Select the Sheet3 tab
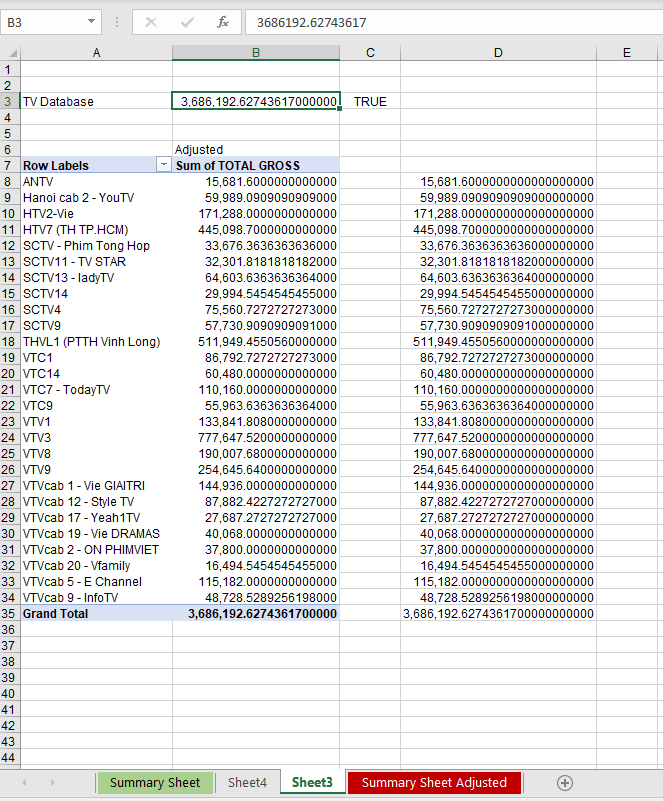 (x=312, y=783)
